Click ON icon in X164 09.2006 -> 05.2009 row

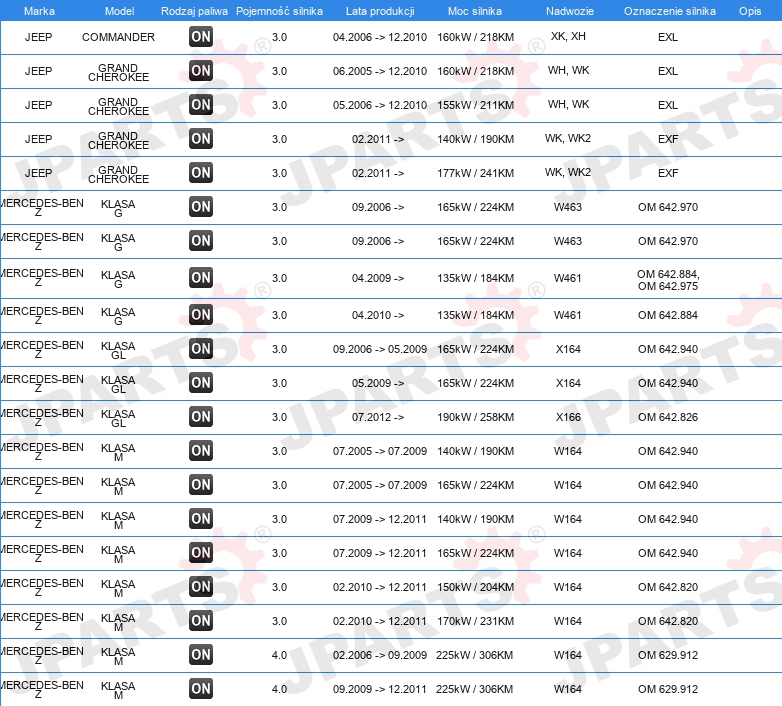click(201, 349)
